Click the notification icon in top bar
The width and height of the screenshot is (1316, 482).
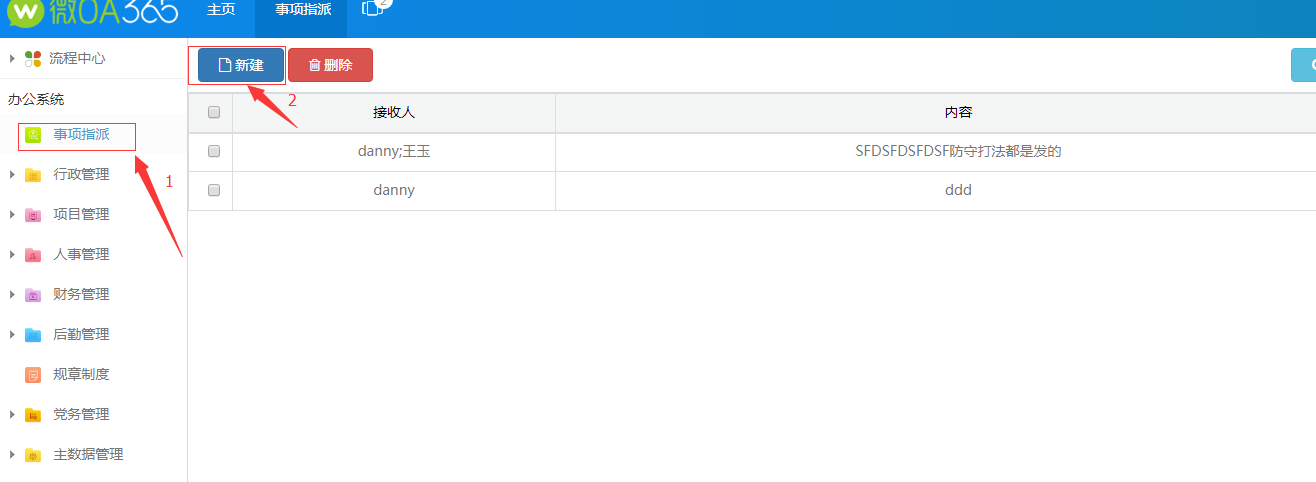(372, 9)
